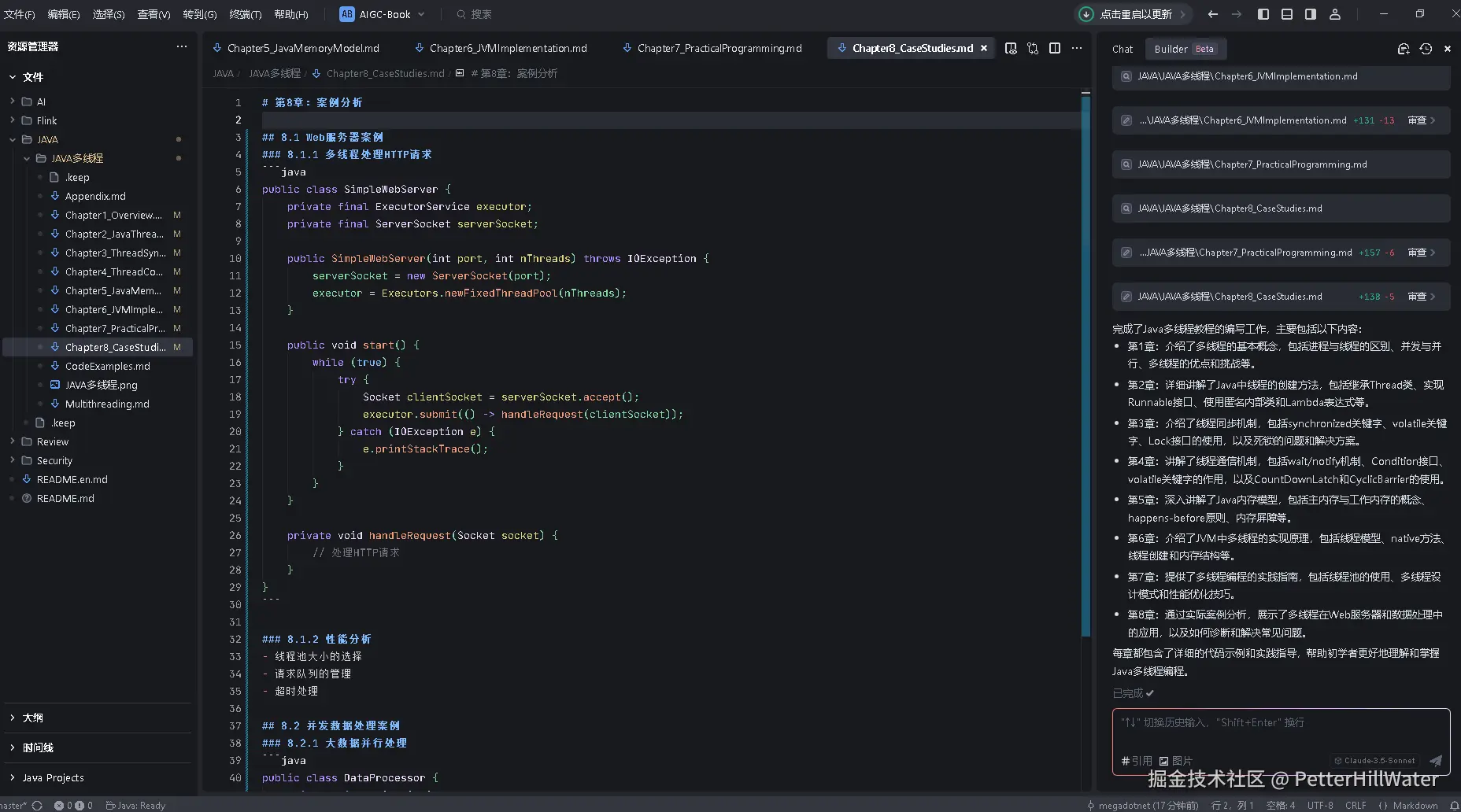The width and height of the screenshot is (1461, 812).
Task: Open README.en.md in the file tree
Action: 72,479
